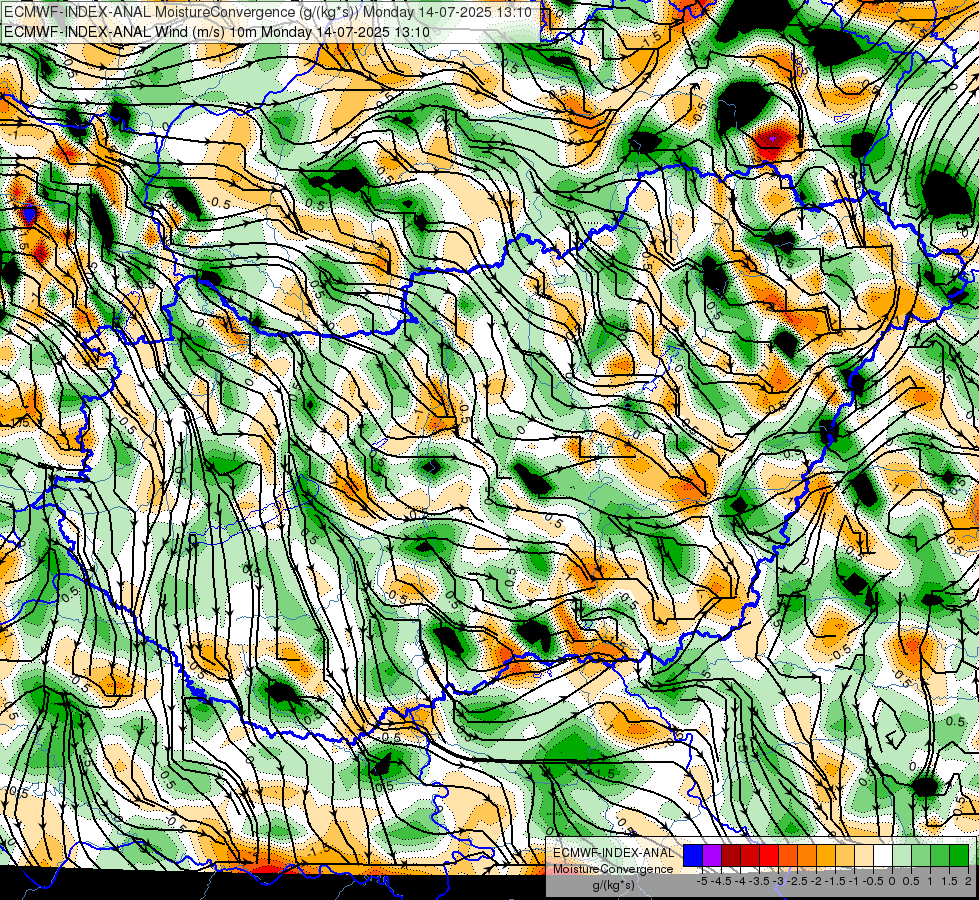Pick the amber swatch between -2 and -1.5
This screenshot has height=900, width=979.
pos(826,855)
